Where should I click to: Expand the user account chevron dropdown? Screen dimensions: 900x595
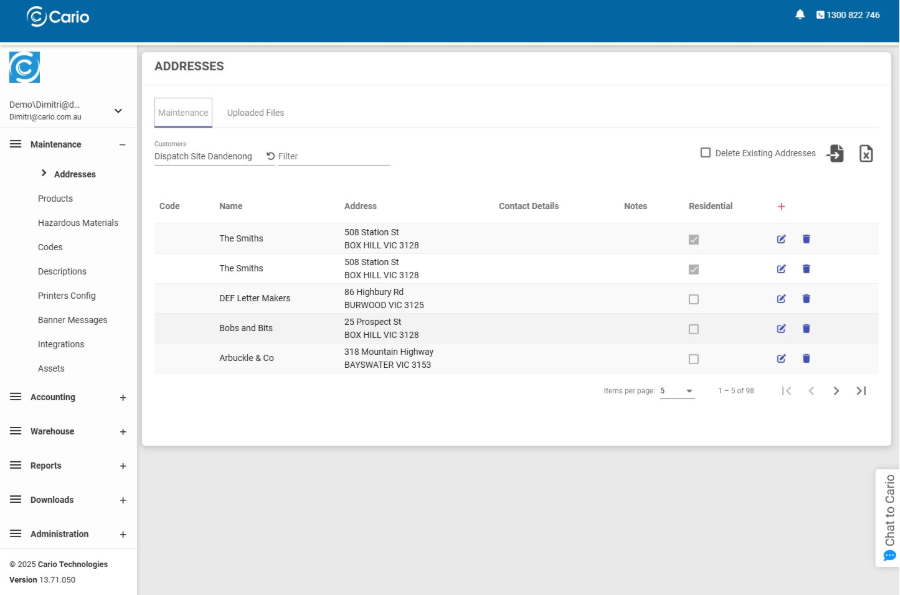[118, 111]
